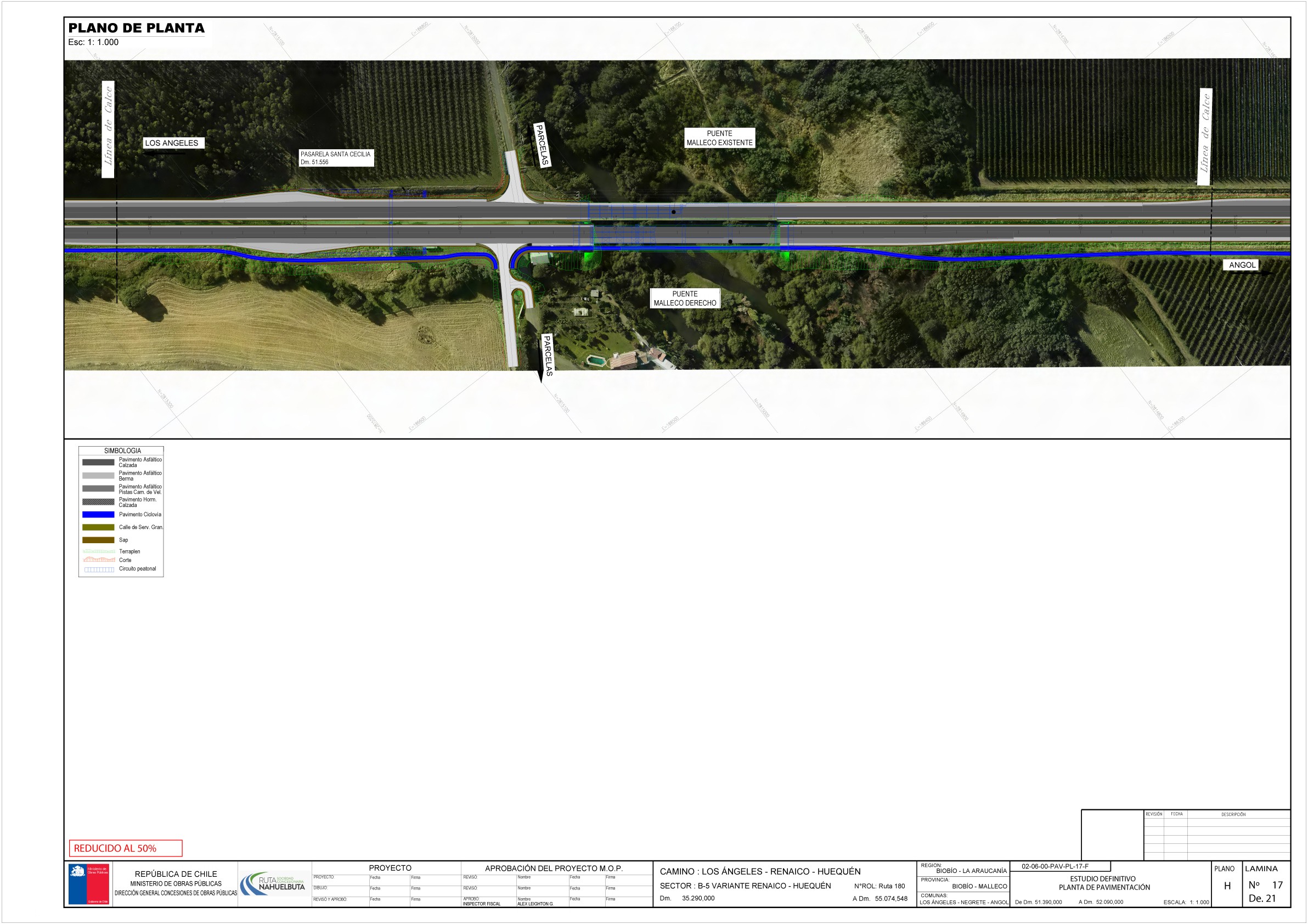Click the 'DESCRIPCIÓN' column header
This screenshot has width=1308, height=924.
1233,815
